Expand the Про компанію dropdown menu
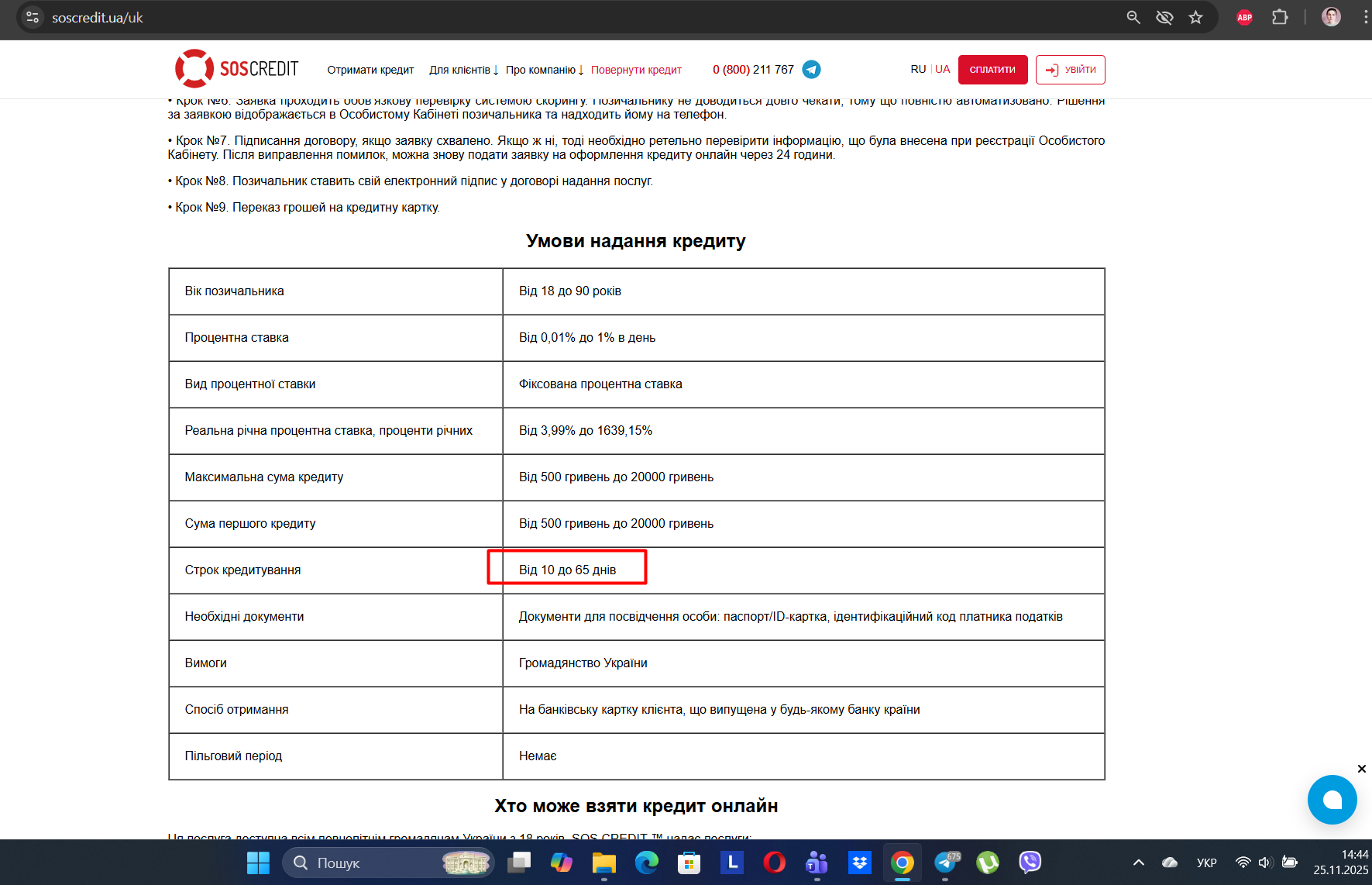This screenshot has height=885, width=1372. click(545, 70)
